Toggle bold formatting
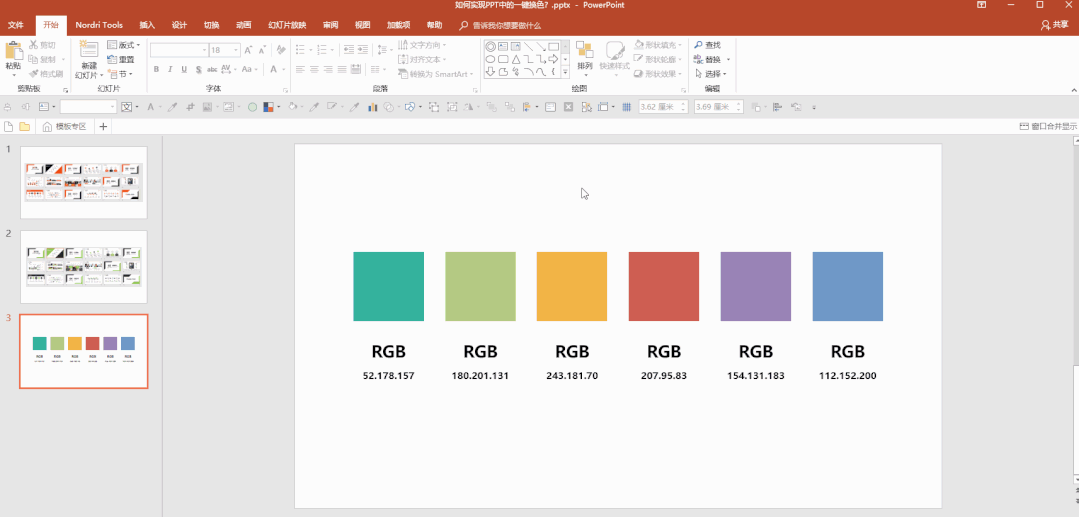 pyautogui.click(x=156, y=69)
